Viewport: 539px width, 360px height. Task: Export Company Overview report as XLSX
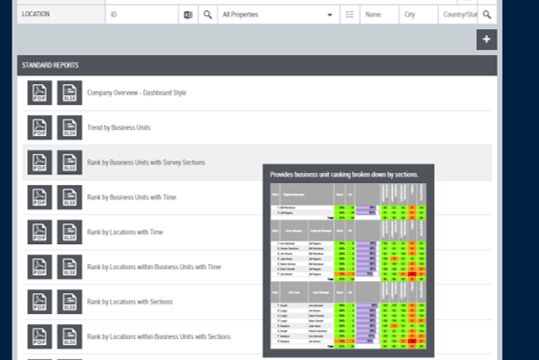pos(69,93)
